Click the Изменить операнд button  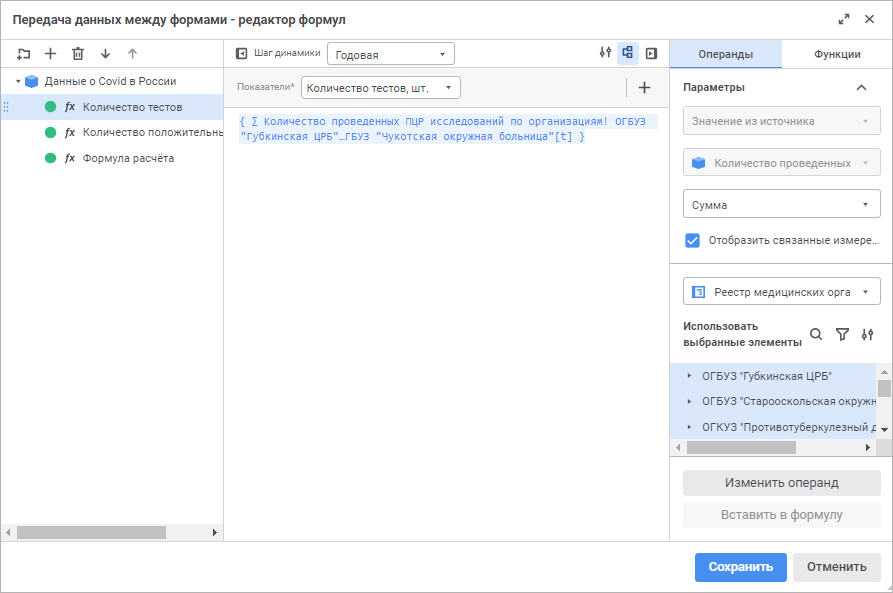(781, 483)
